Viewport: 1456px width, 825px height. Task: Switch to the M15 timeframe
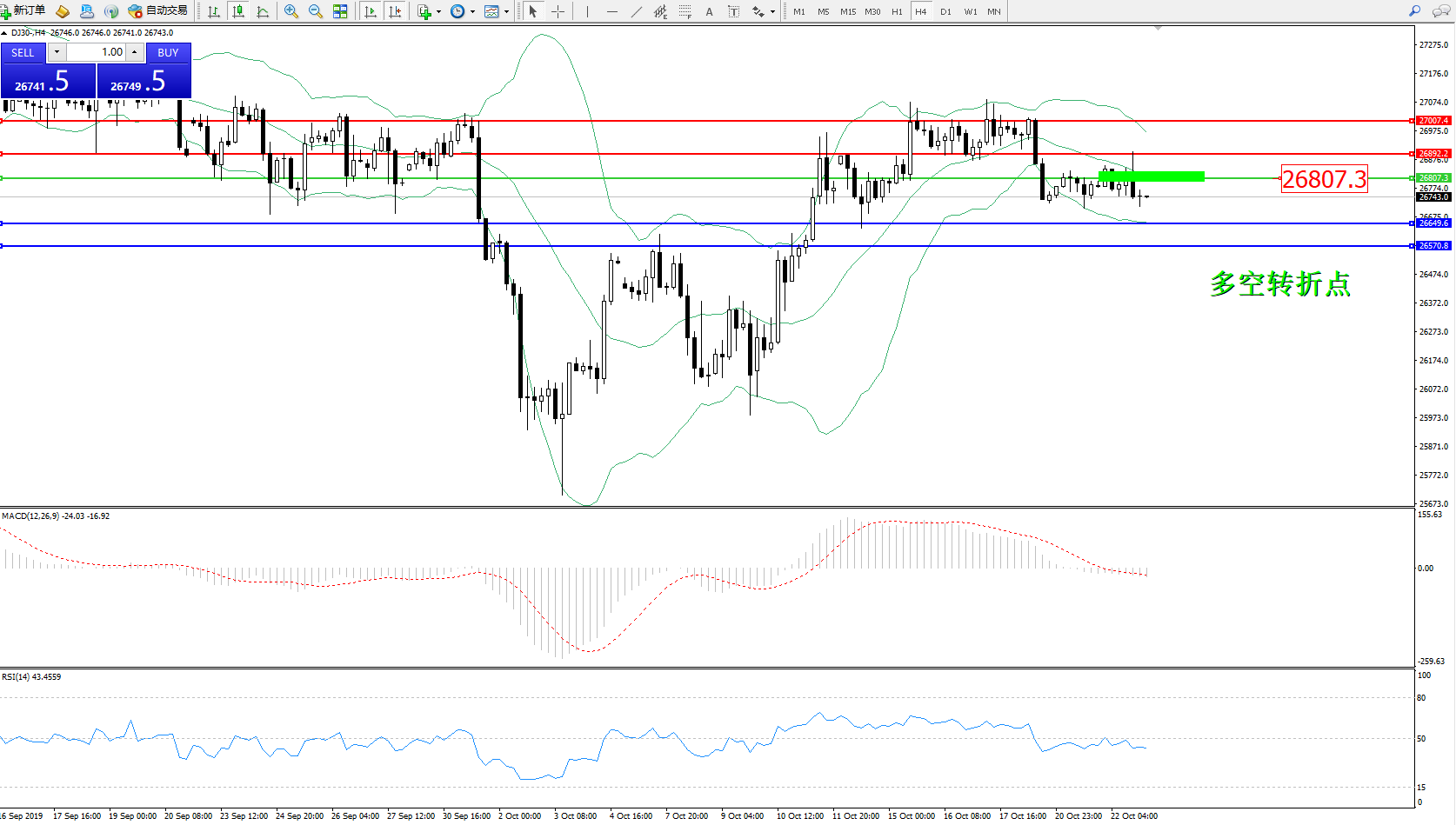coord(847,11)
